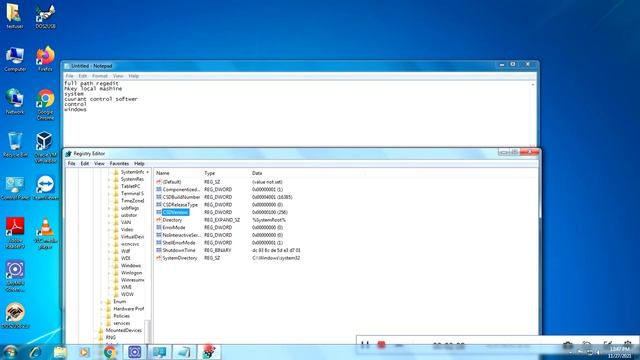640x360 pixels.
Task: Open the testuser folder desktop icon
Action: point(14,16)
